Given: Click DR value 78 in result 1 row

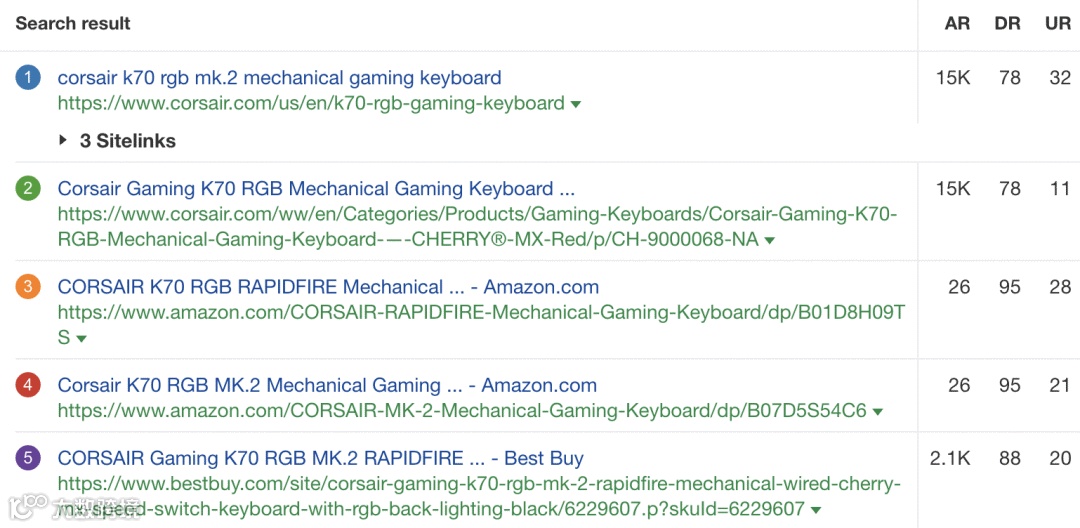Looking at the screenshot, I should 1010,78.
